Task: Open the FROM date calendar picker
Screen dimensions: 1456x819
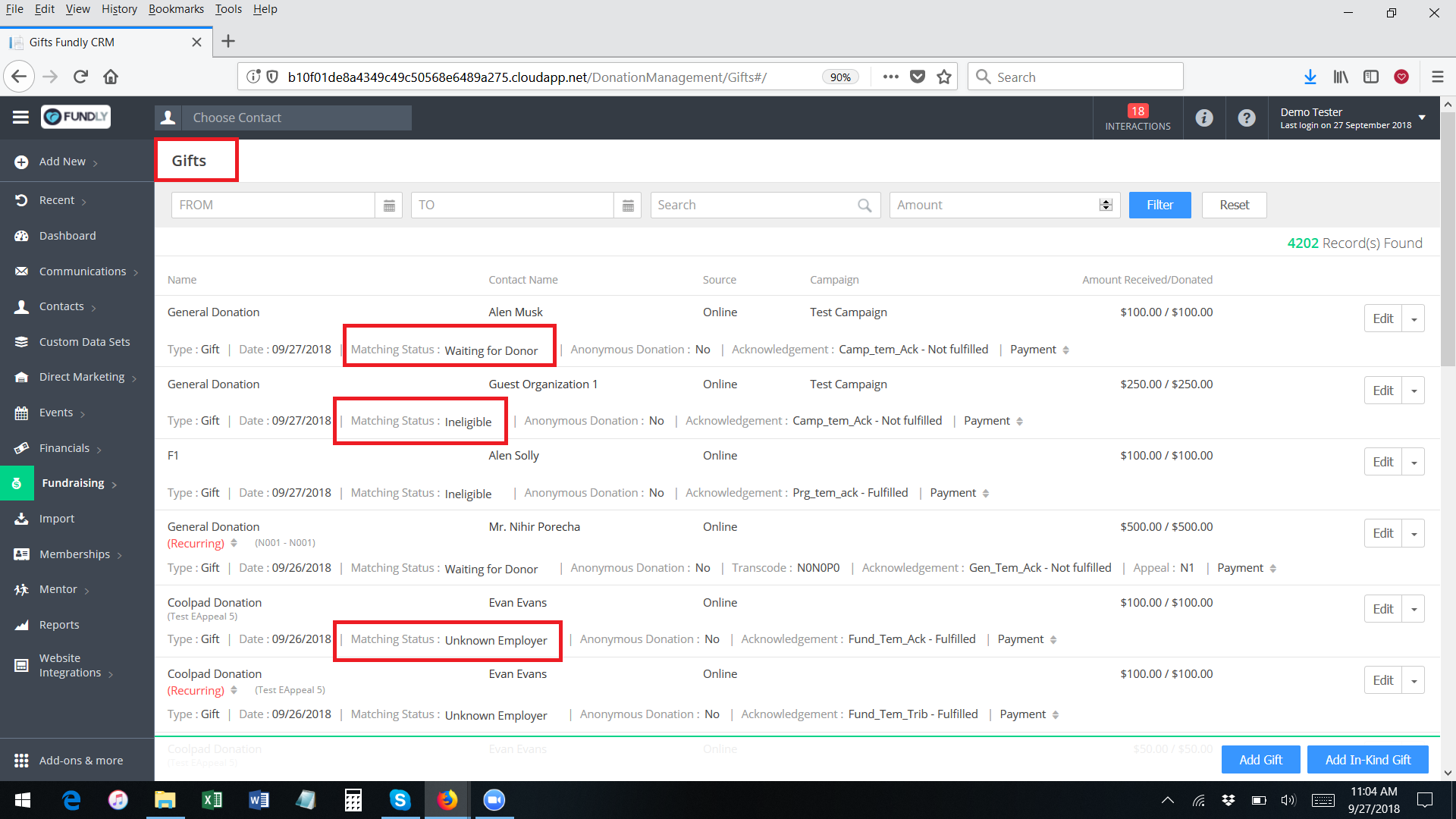Action: coord(389,206)
